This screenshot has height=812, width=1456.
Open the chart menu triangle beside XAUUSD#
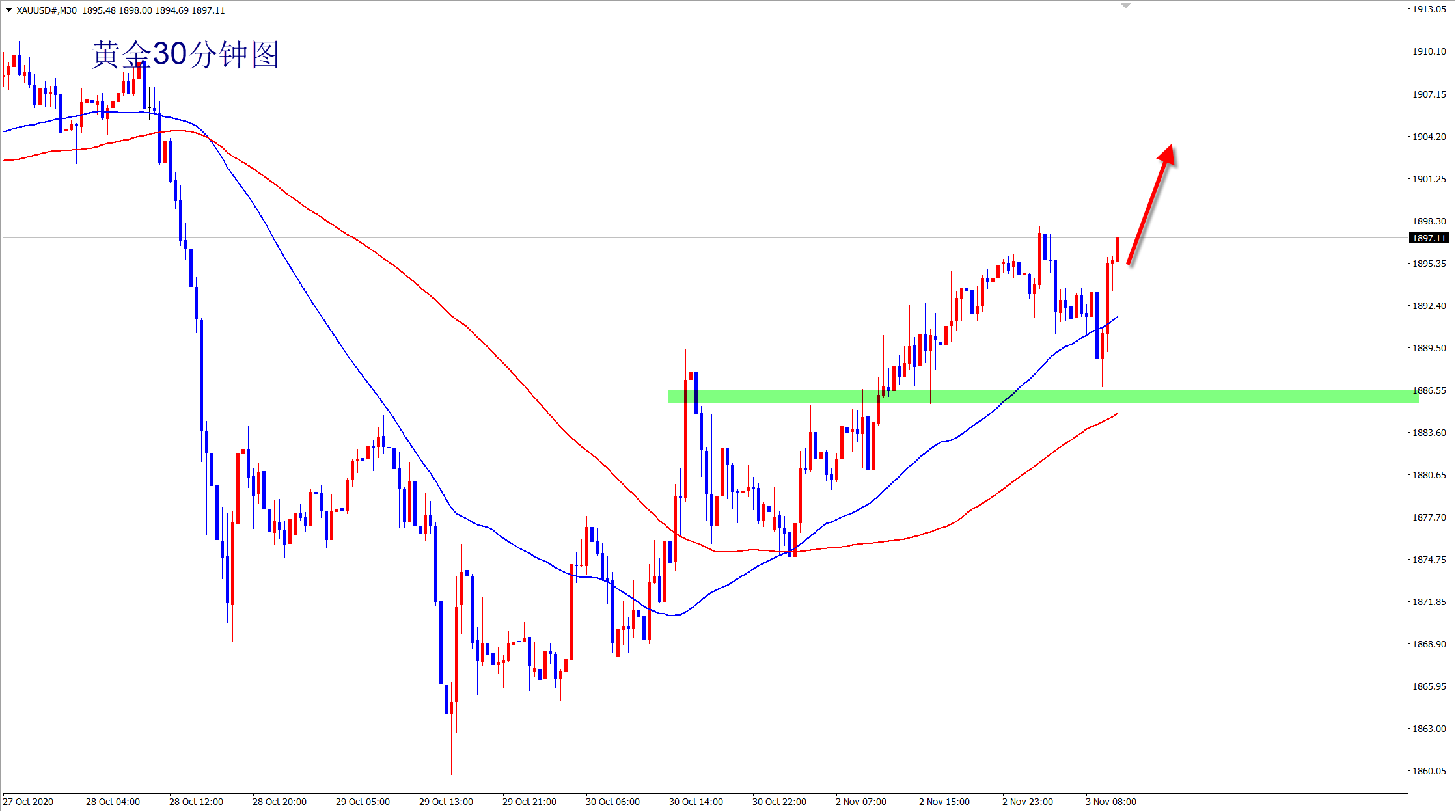tap(8, 10)
